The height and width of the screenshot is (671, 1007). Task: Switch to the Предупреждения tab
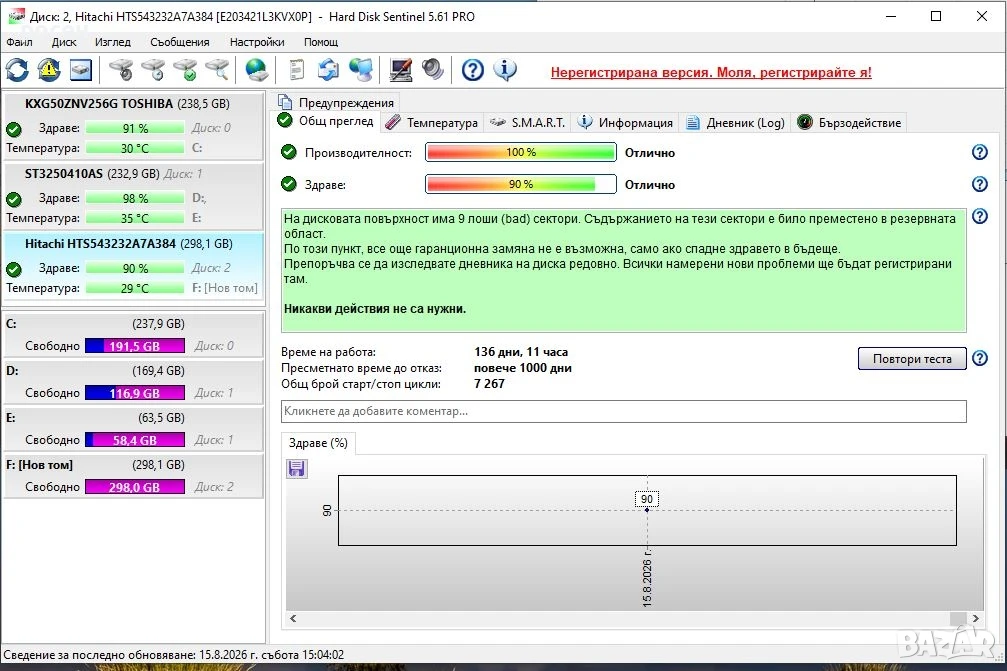tap(336, 102)
